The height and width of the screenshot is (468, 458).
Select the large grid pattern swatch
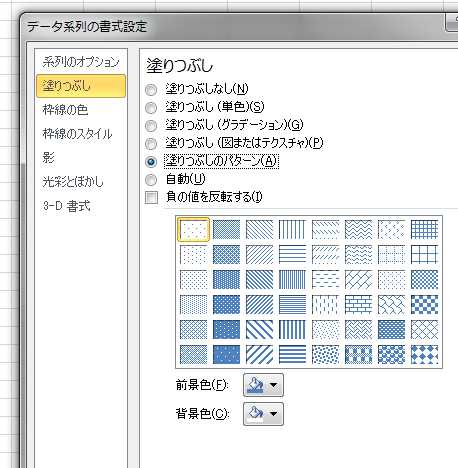tap(424, 254)
